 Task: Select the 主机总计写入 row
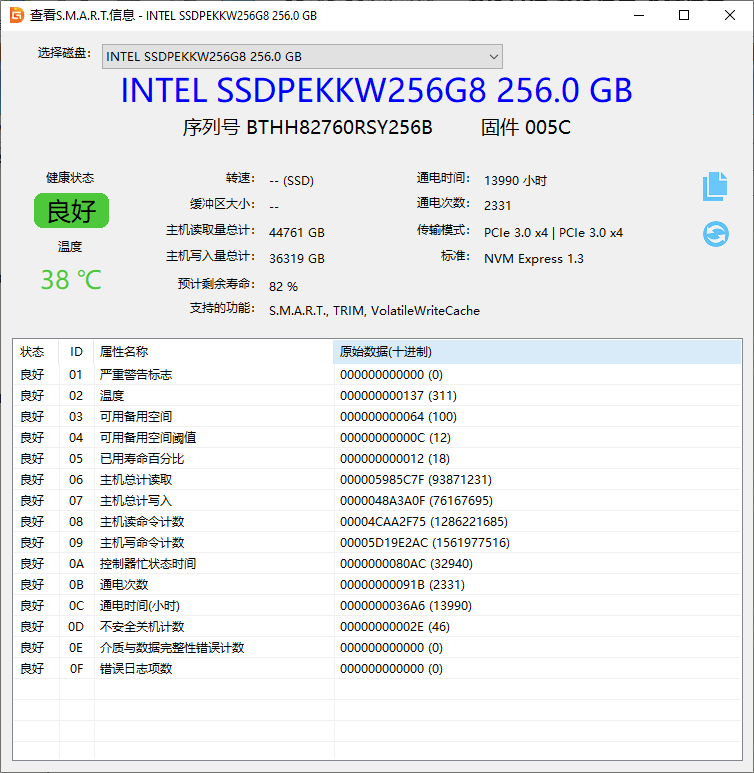pos(377,500)
